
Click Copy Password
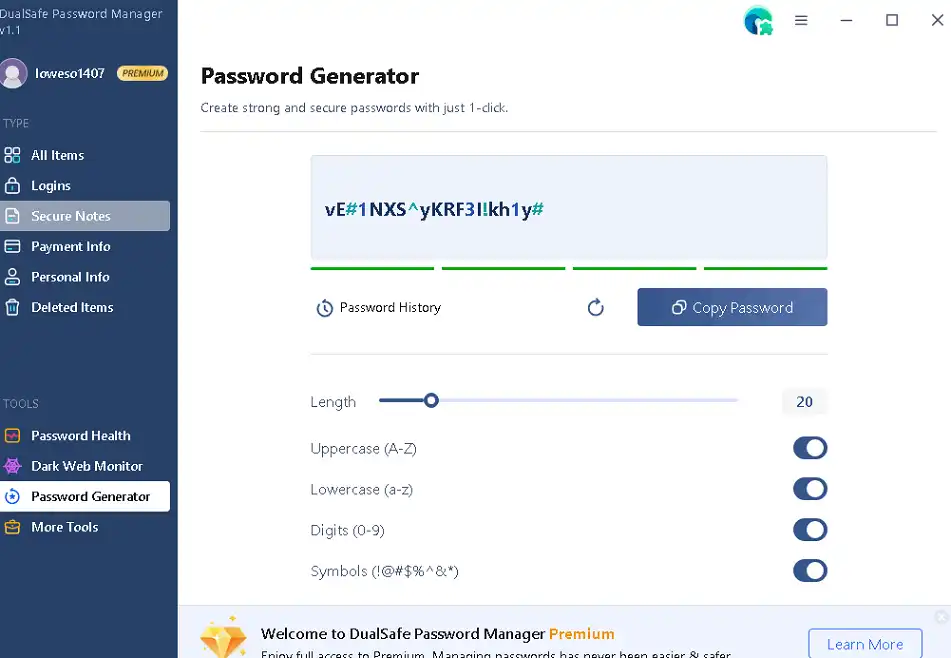coord(732,307)
